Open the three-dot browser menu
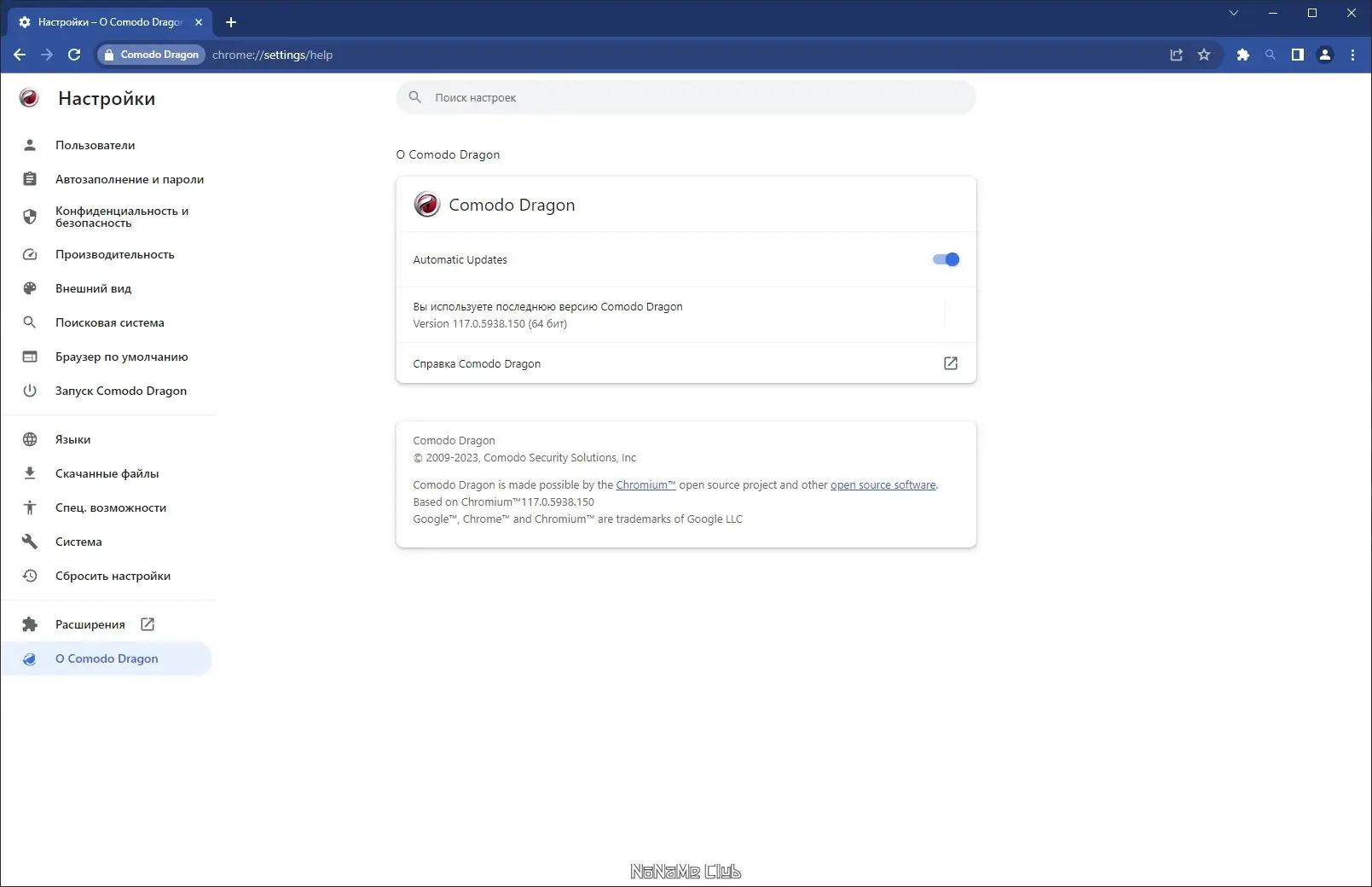The height and width of the screenshot is (887, 1372). [1352, 55]
